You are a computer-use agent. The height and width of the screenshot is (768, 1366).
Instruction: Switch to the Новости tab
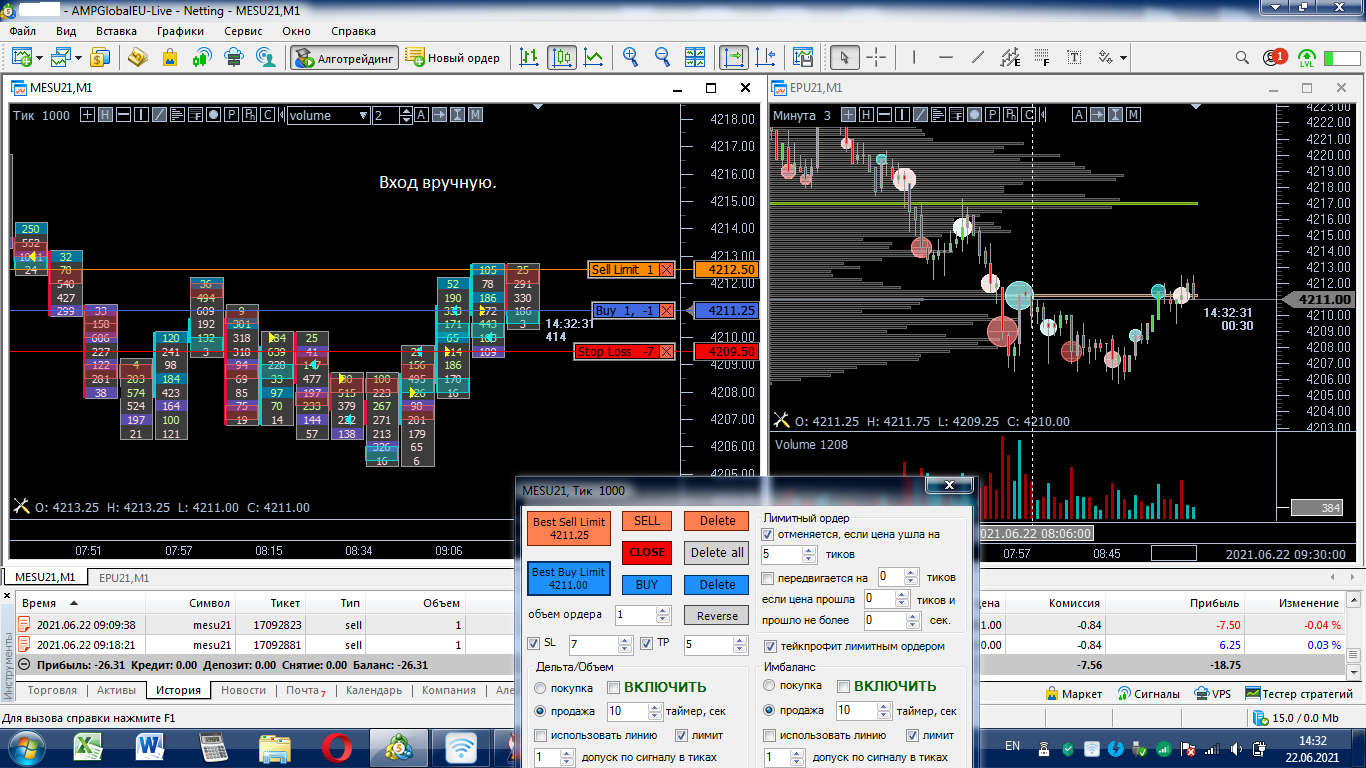(243, 690)
